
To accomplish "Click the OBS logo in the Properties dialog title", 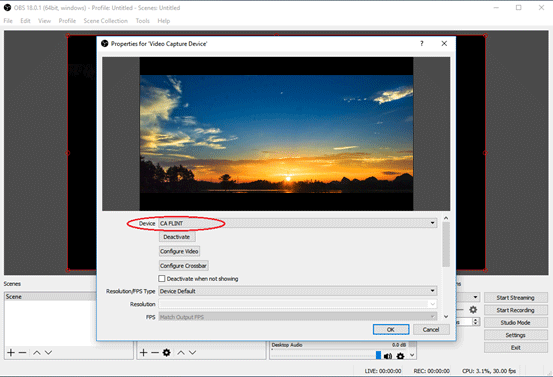I will click(x=104, y=43).
